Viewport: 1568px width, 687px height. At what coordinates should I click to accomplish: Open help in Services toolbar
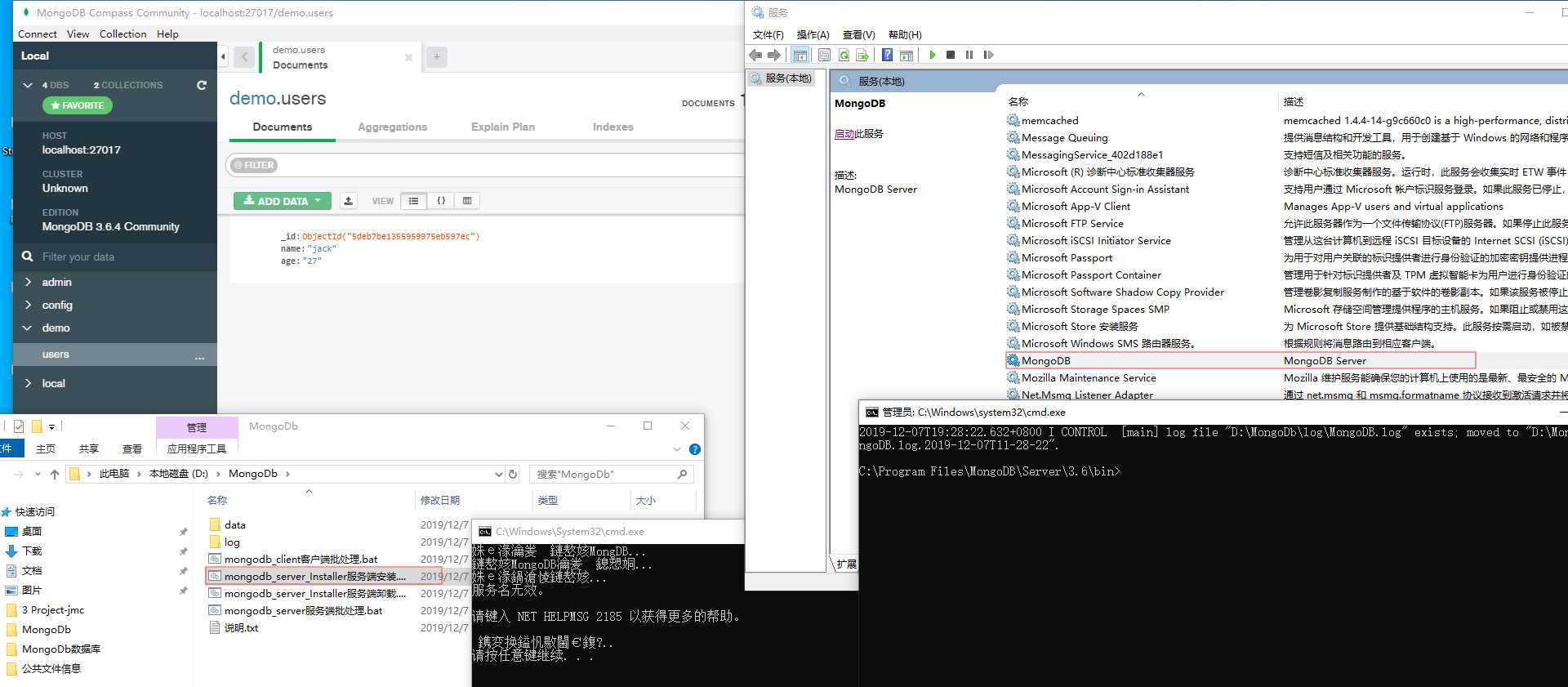tap(887, 55)
